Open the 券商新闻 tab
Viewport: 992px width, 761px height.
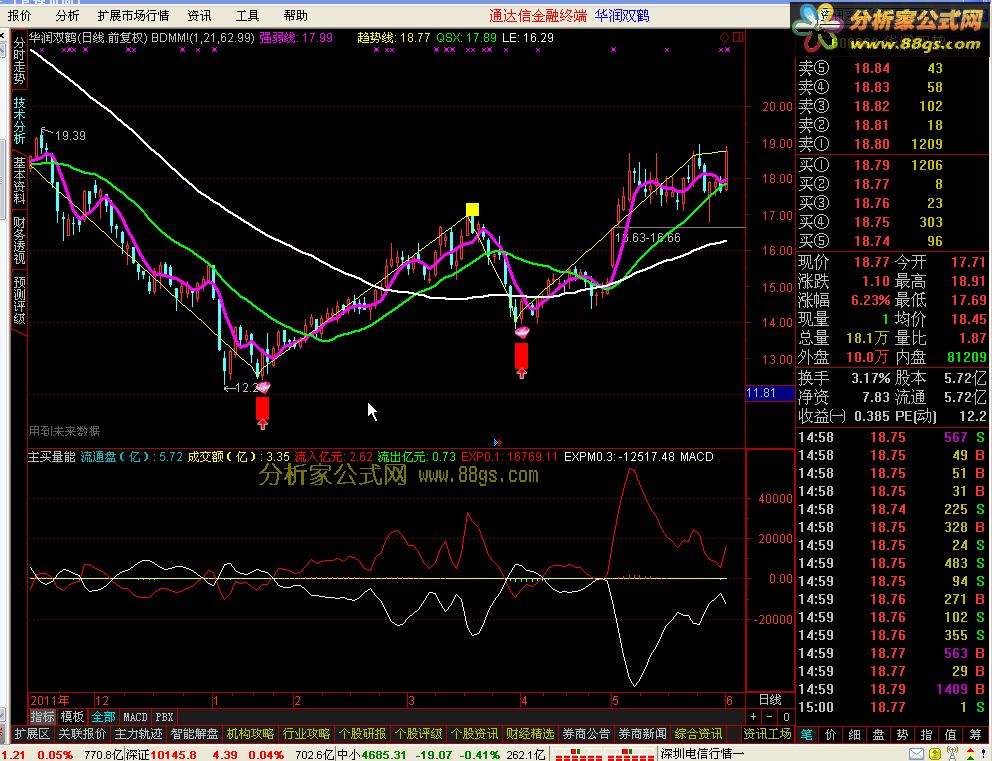[642, 734]
